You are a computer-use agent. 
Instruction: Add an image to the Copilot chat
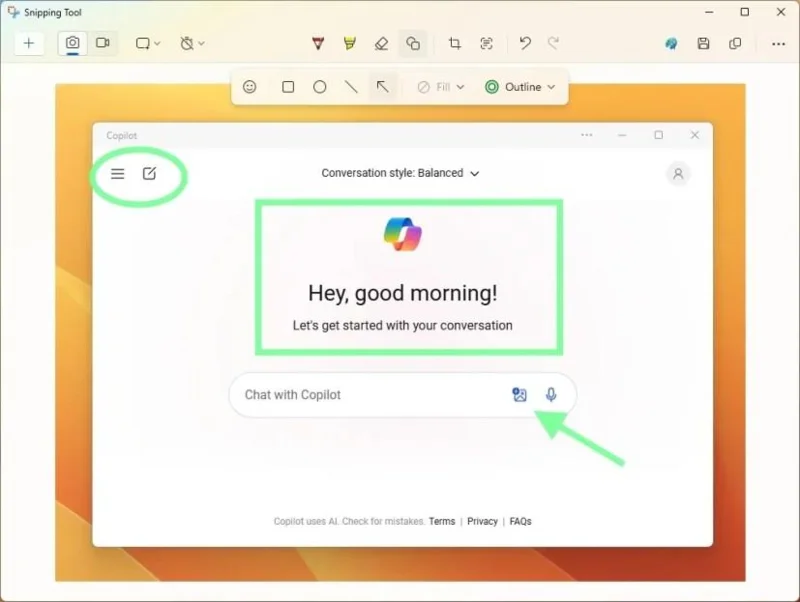pos(519,394)
